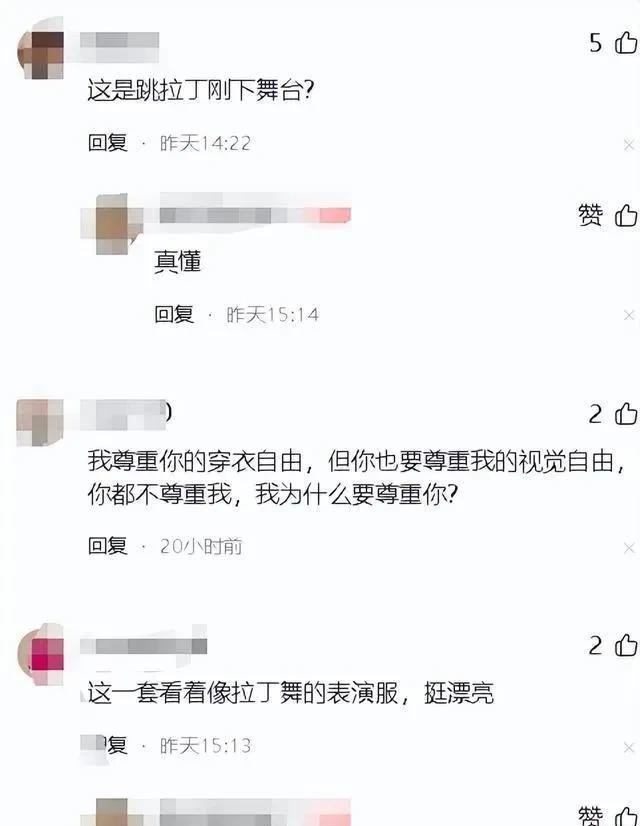640x826 pixels.
Task: Dismiss the comment posted yesterday at 14:22
Action: coord(628,144)
